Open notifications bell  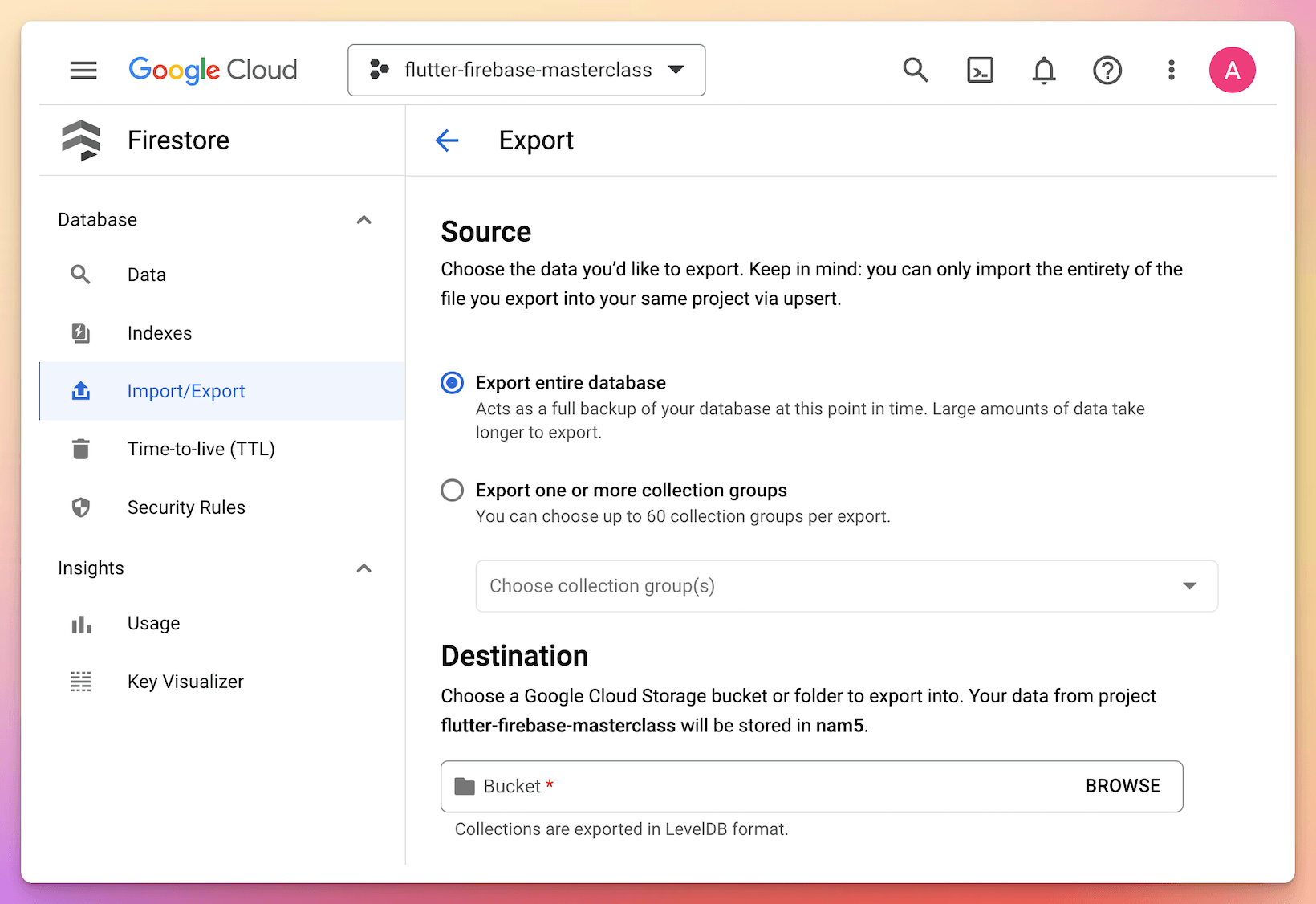pyautogui.click(x=1043, y=71)
